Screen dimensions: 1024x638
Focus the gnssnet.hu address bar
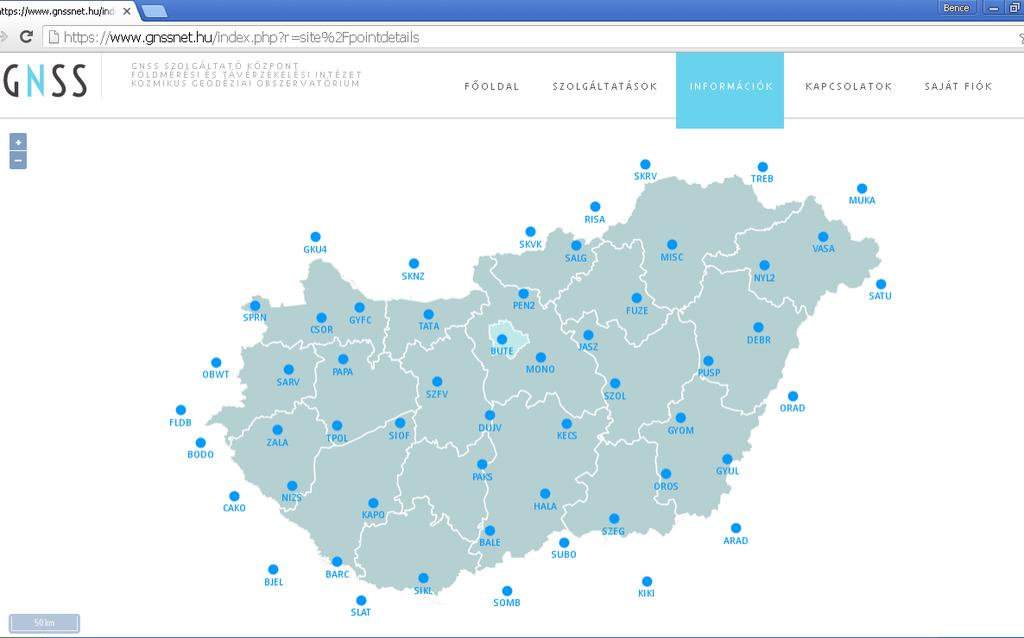tap(529, 37)
